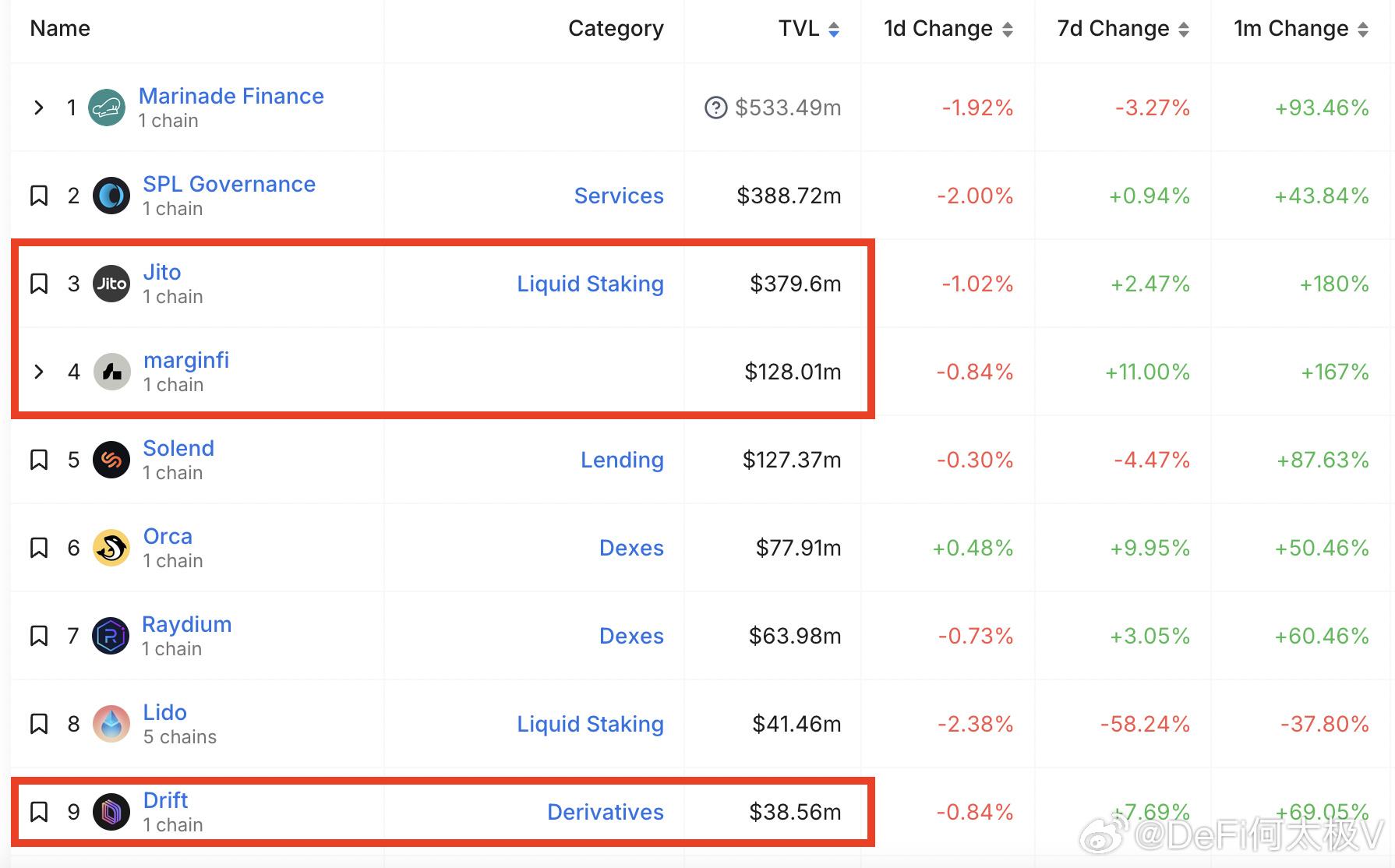The height and width of the screenshot is (868, 1395).
Task: Bookmark the Orca protocol
Action: [39, 548]
